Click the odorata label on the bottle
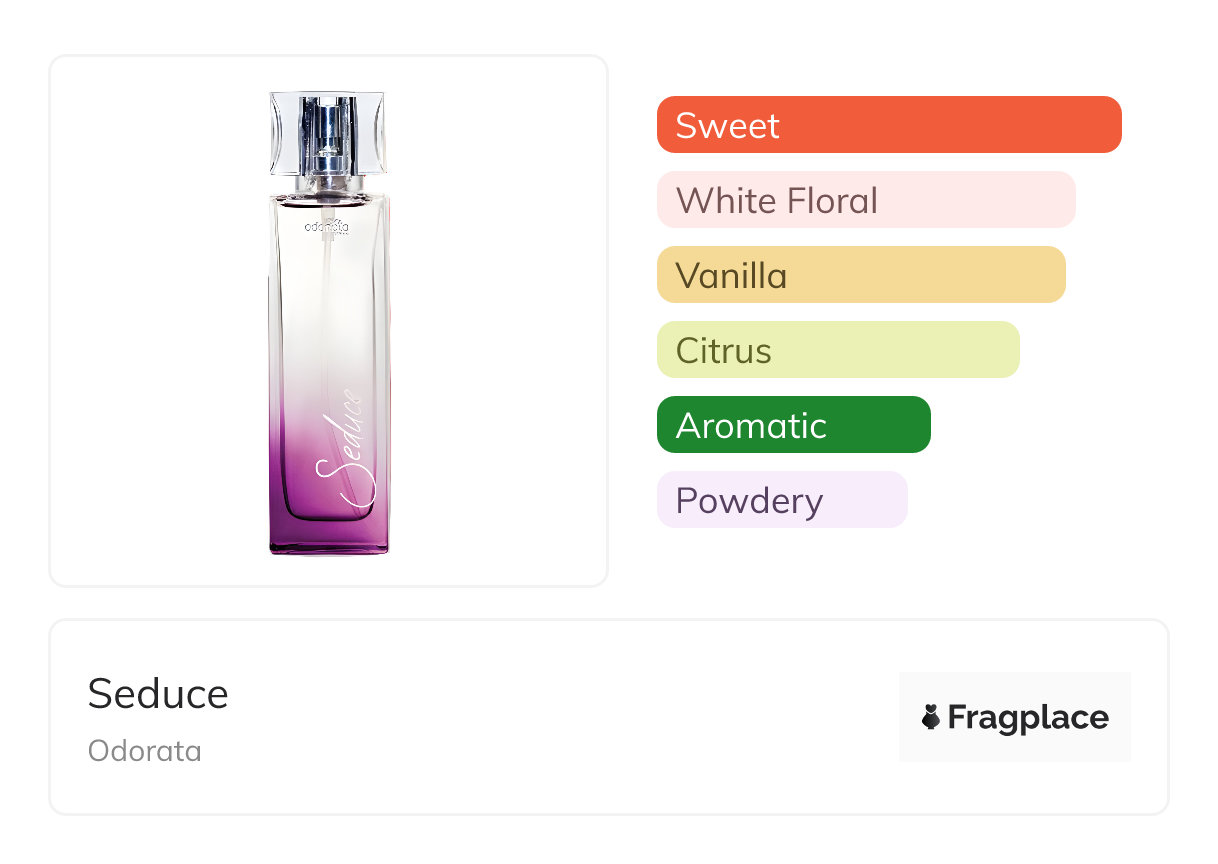The height and width of the screenshot is (864, 1218). 326,226
